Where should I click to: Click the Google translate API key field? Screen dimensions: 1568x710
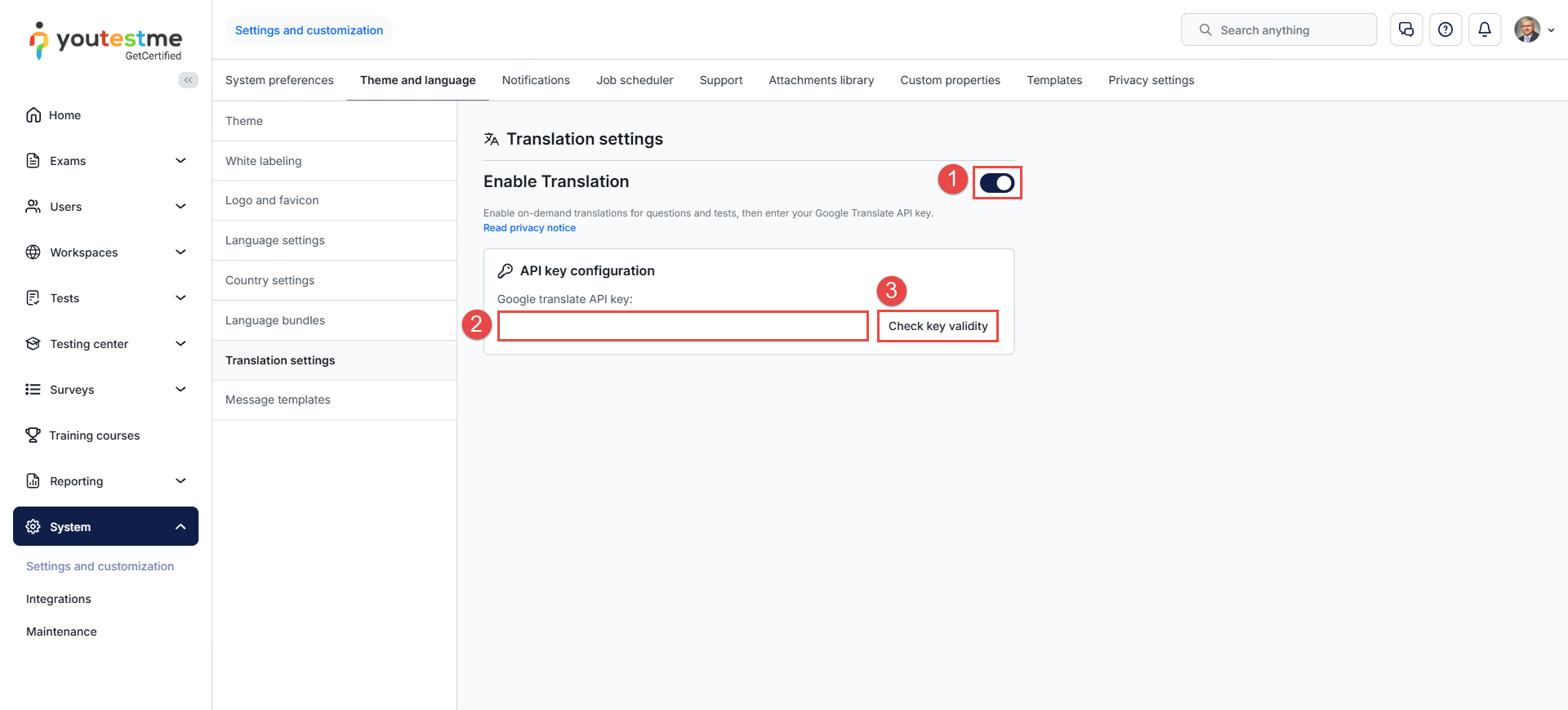click(683, 326)
